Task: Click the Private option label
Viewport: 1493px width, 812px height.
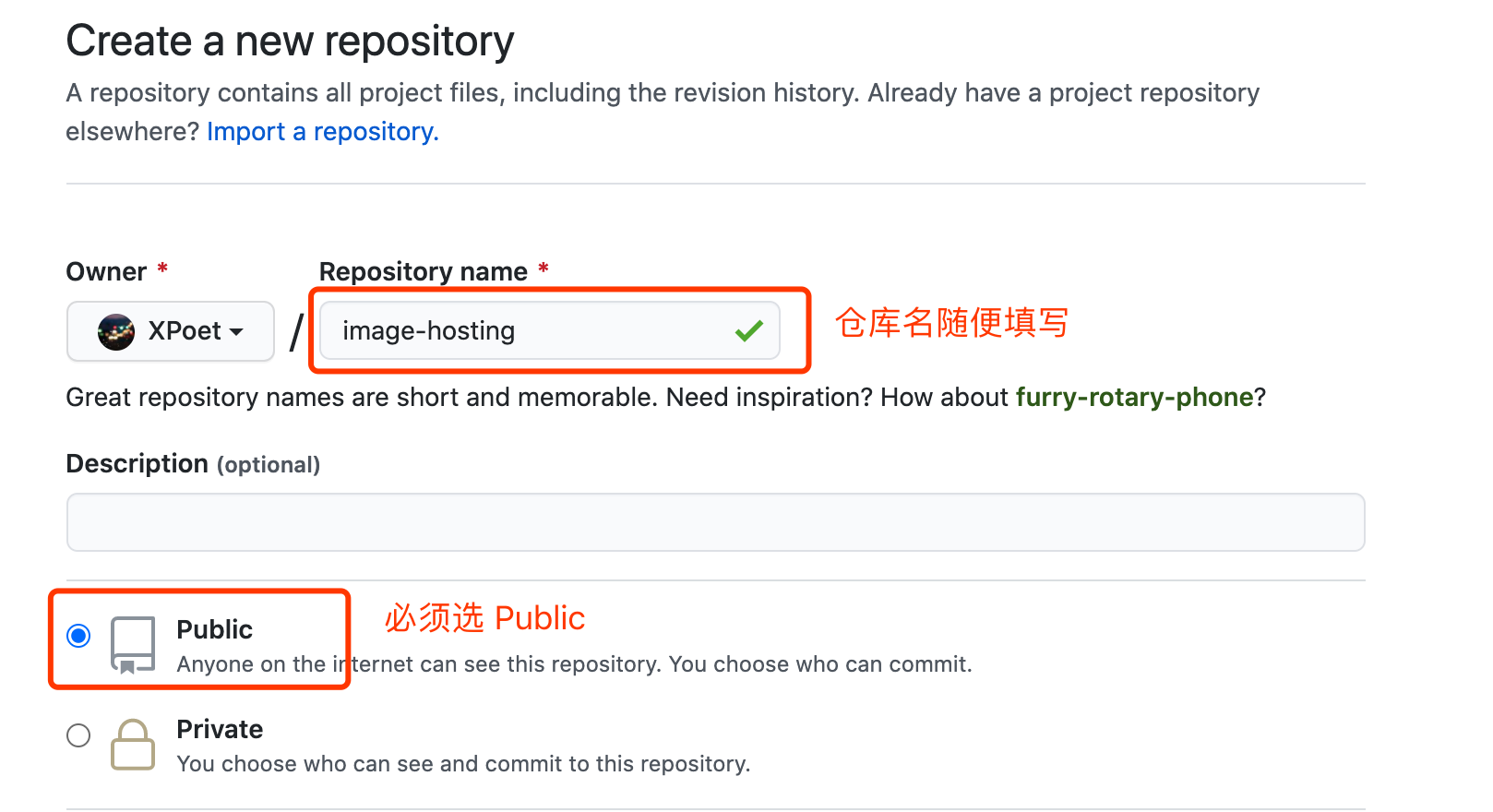Action: [220, 729]
